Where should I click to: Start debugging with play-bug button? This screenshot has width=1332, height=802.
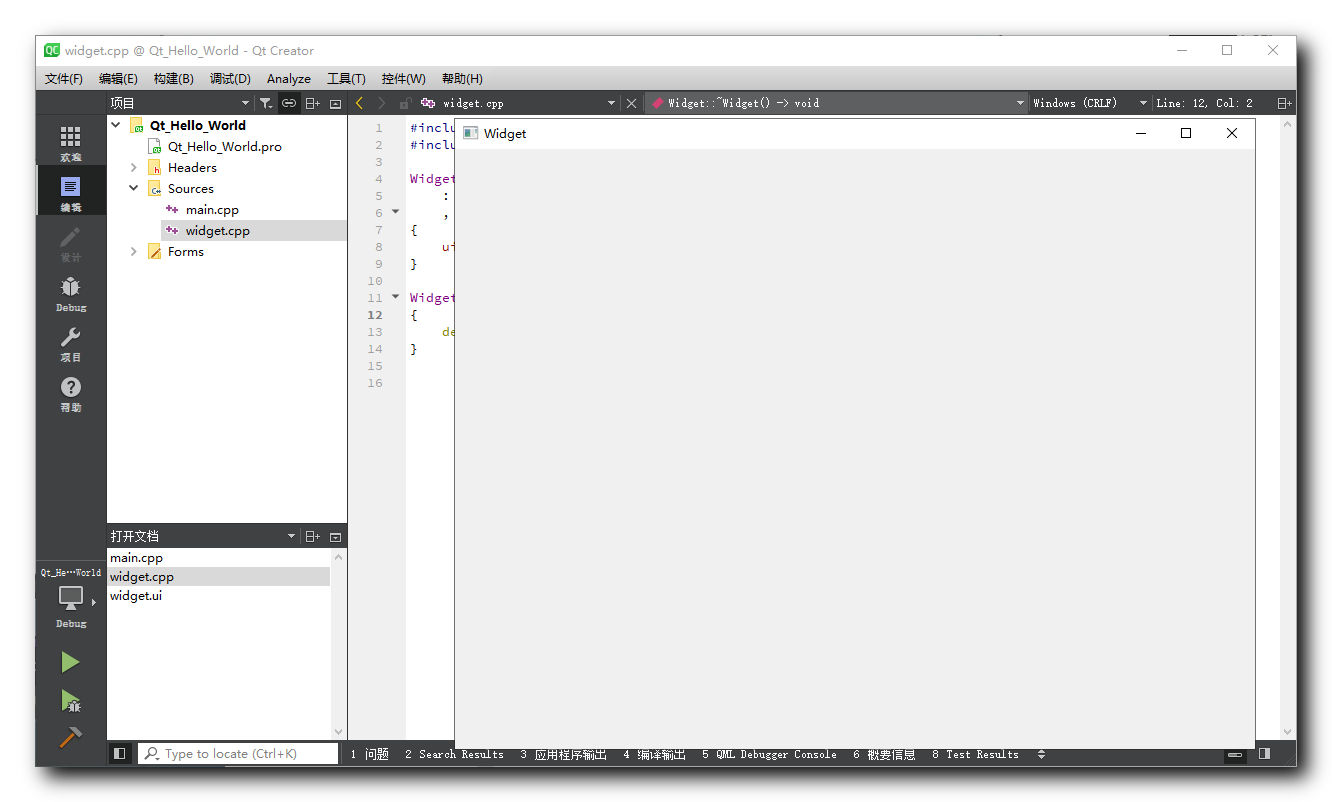[x=70, y=700]
